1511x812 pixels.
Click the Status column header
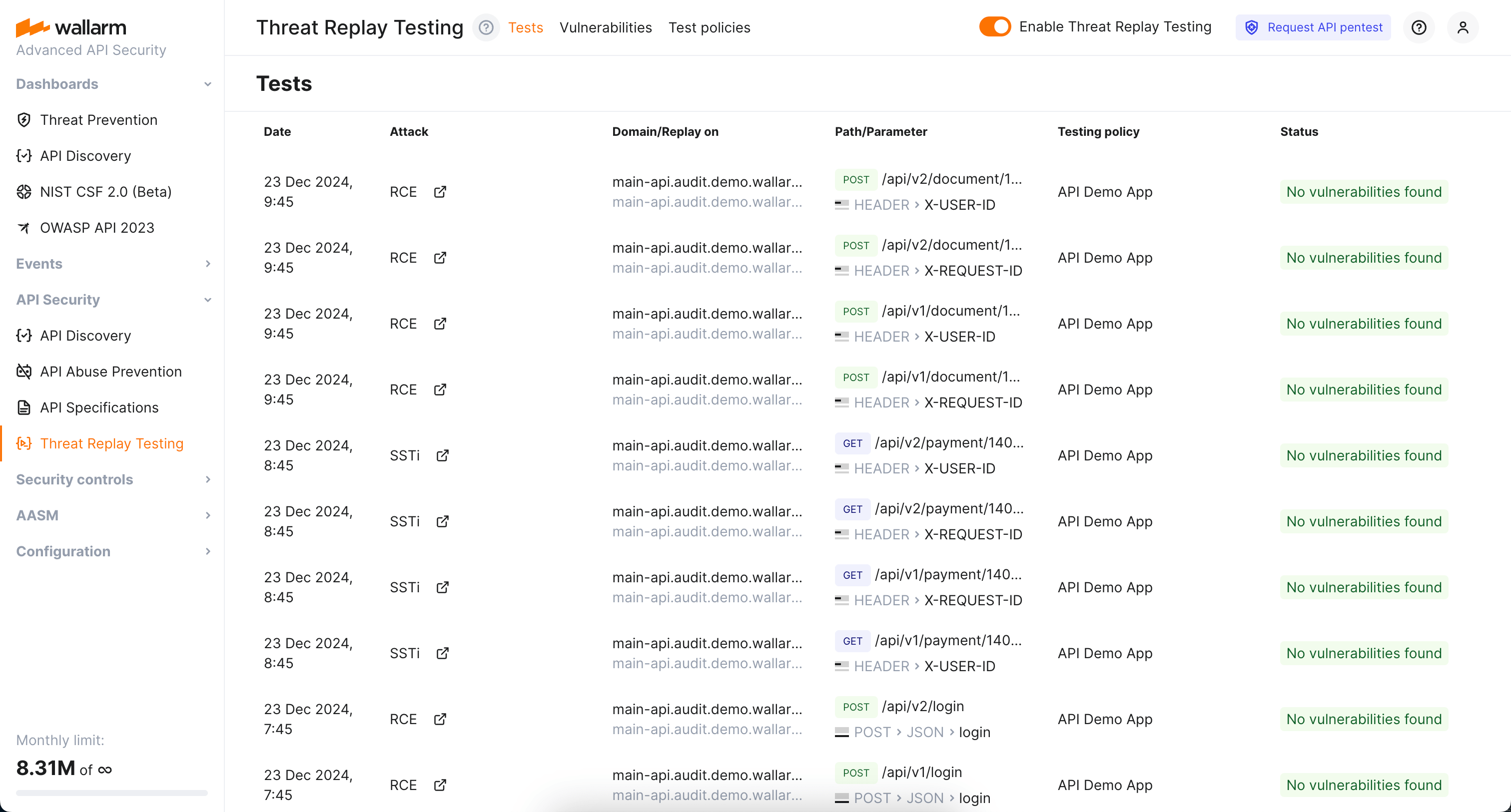(x=1299, y=131)
